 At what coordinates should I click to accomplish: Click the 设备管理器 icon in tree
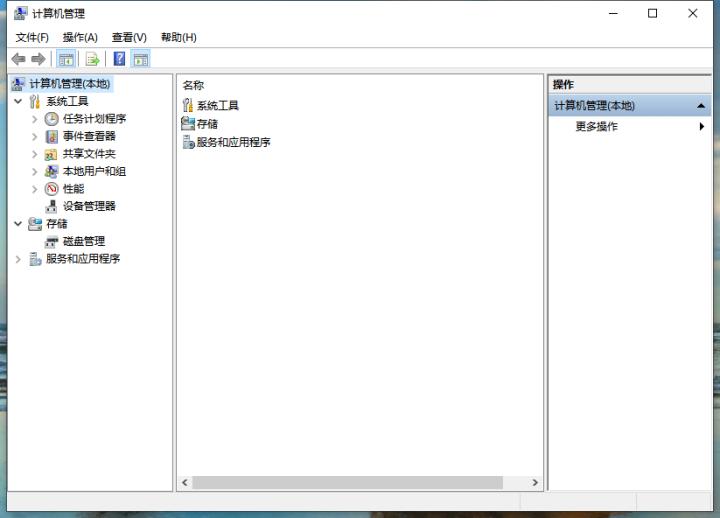pos(51,206)
